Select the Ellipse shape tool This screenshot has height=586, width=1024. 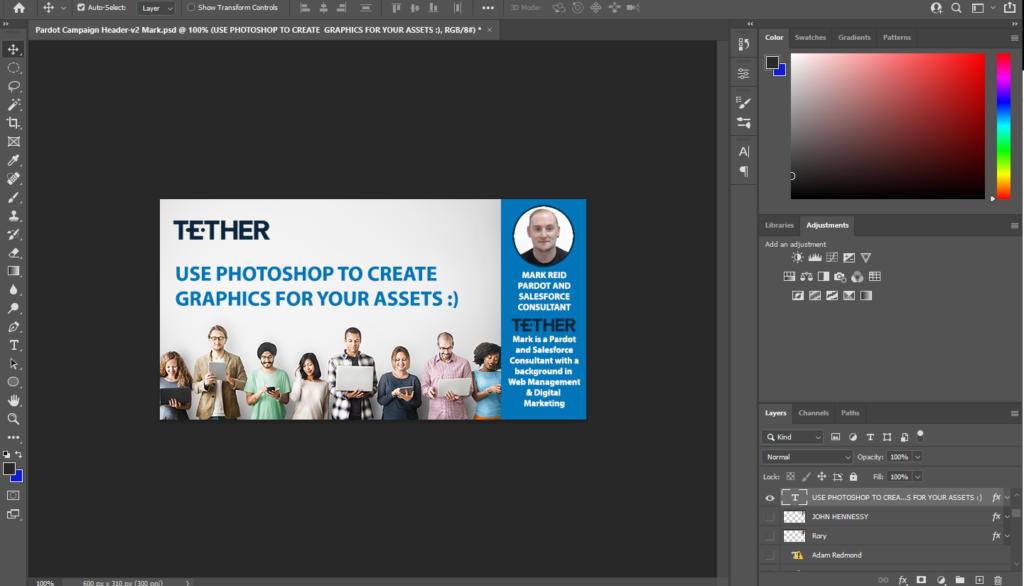[13, 382]
